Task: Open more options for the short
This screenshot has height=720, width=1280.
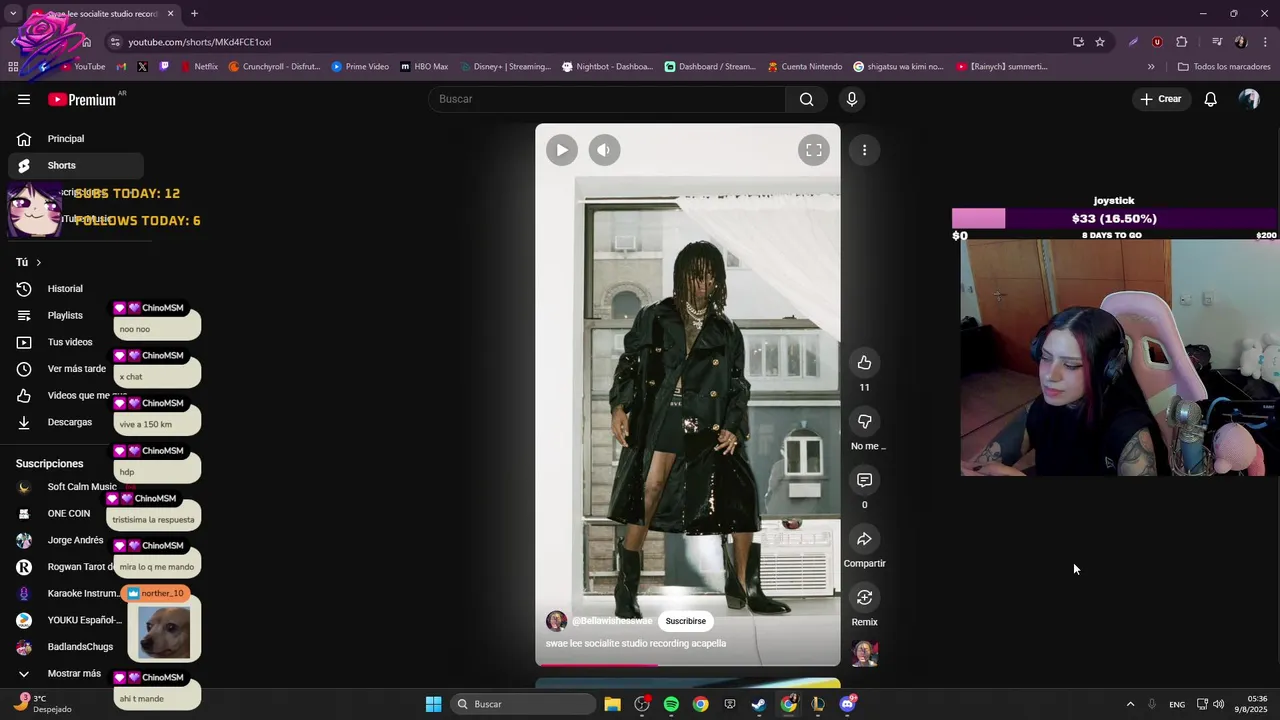Action: pos(864,150)
